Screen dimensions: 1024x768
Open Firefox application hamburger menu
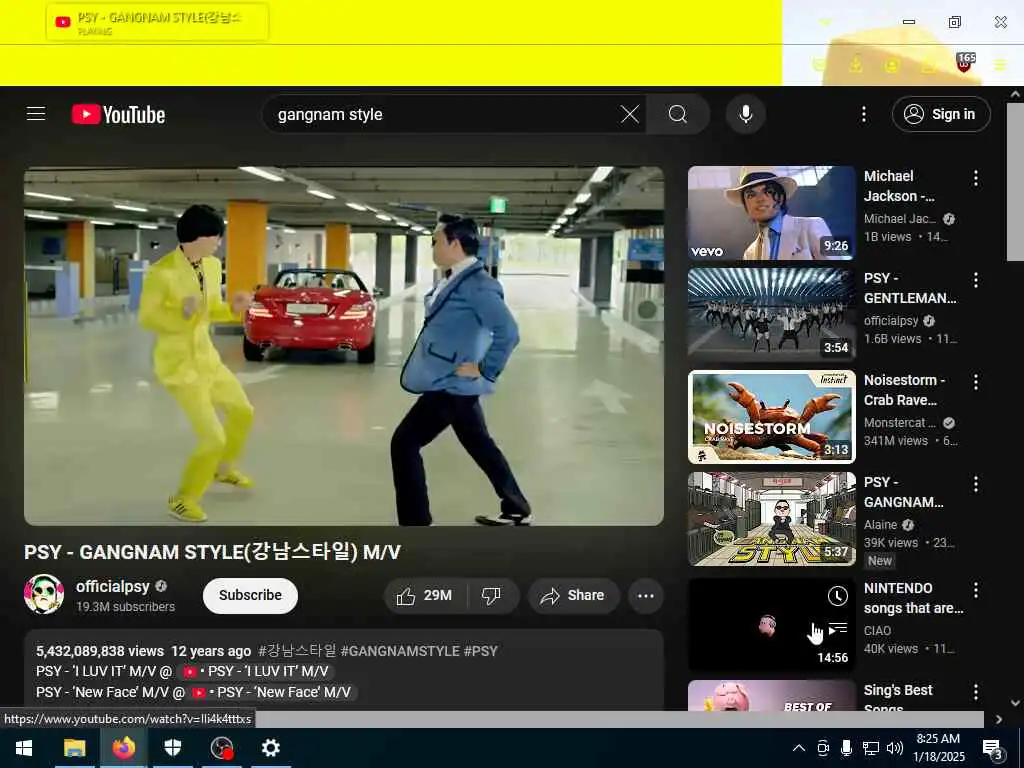1000,65
